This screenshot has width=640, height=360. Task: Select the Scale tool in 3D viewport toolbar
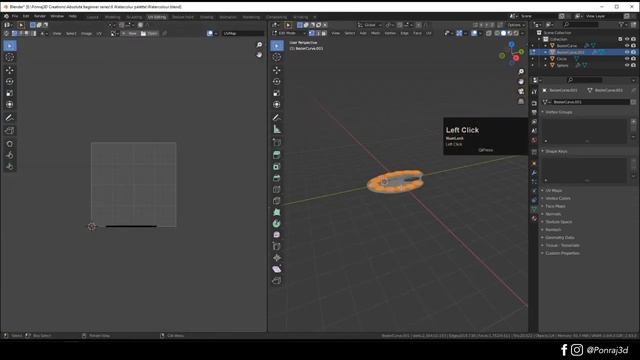point(276,93)
